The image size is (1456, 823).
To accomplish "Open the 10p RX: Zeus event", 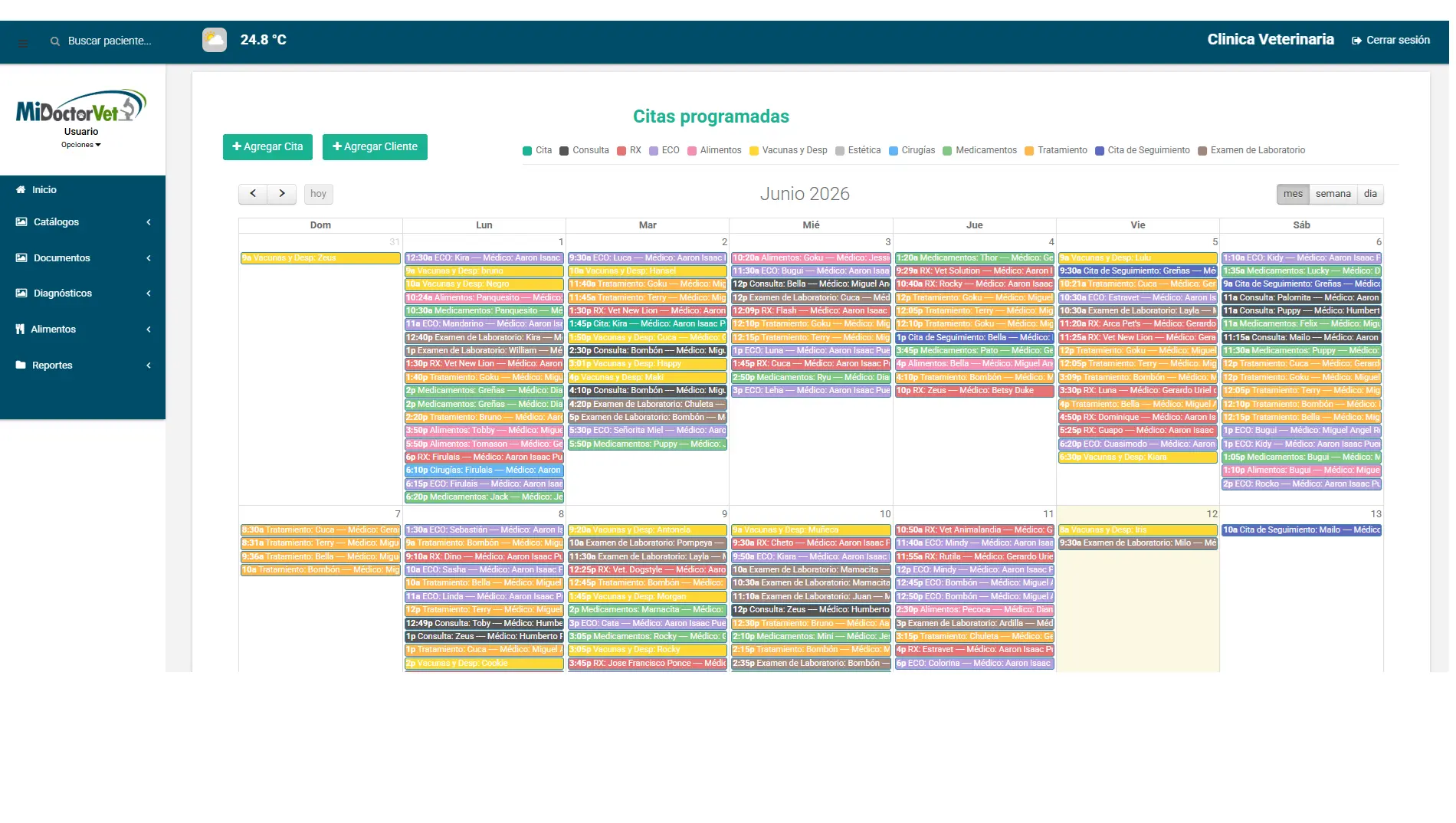I will [975, 391].
